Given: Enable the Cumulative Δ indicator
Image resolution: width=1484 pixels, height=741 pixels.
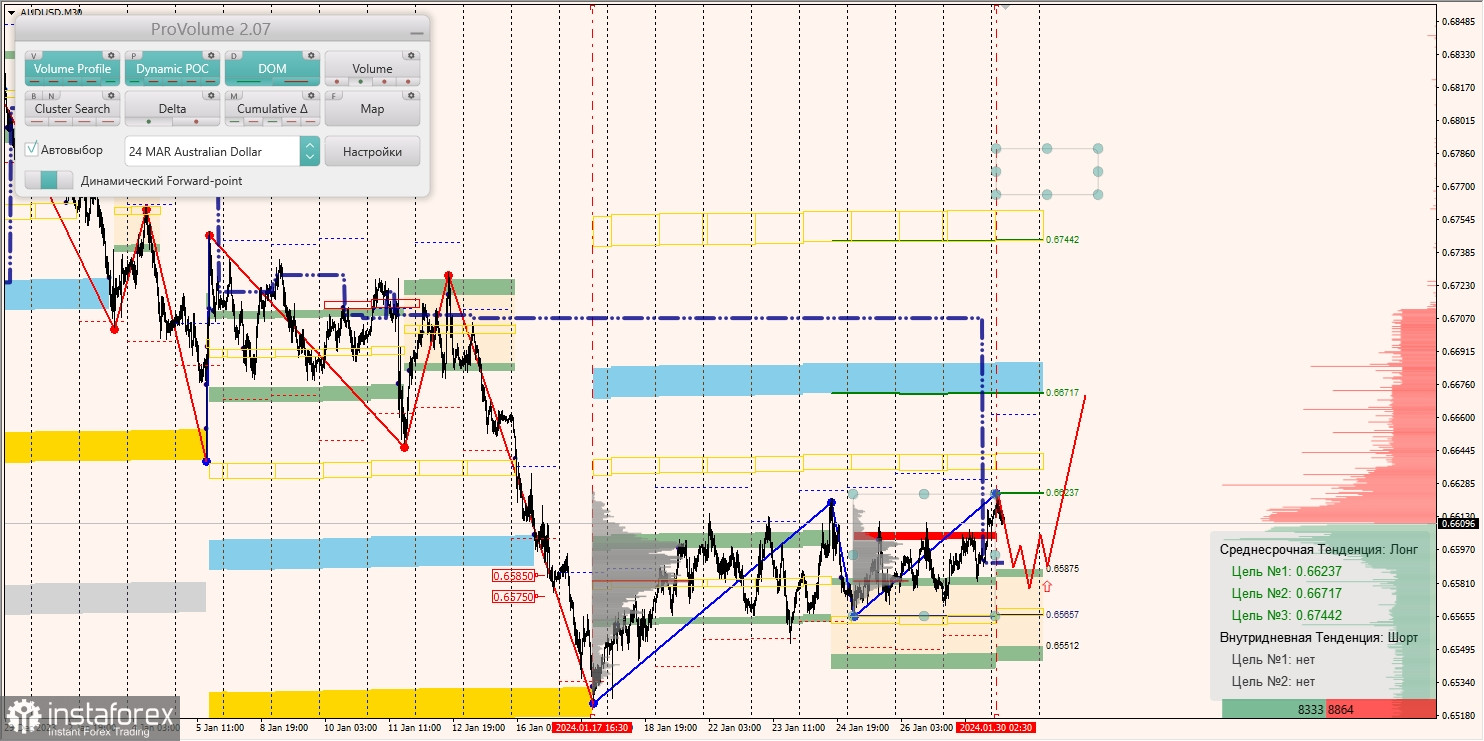Looking at the screenshot, I should coord(272,109).
